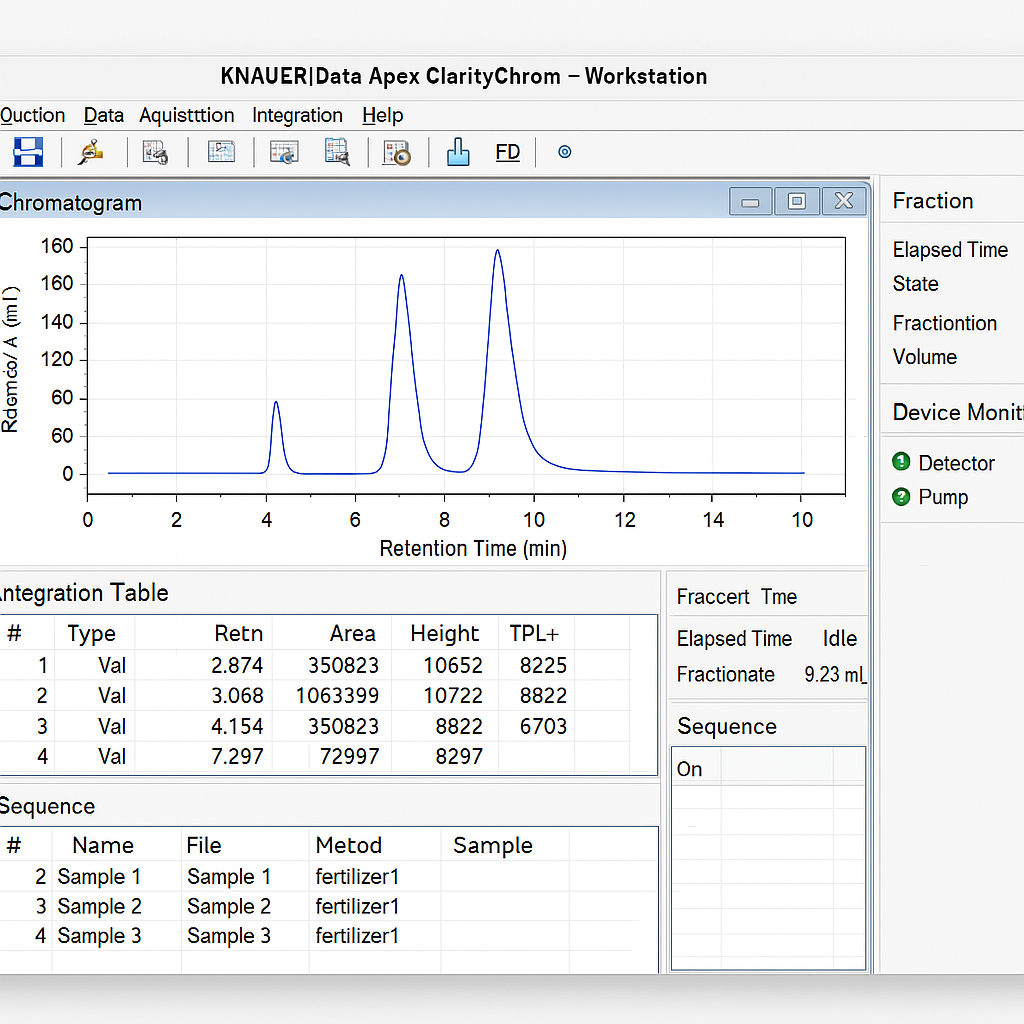Select the Sample 2 row in Sequence
1024x1024 pixels.
pos(328,906)
